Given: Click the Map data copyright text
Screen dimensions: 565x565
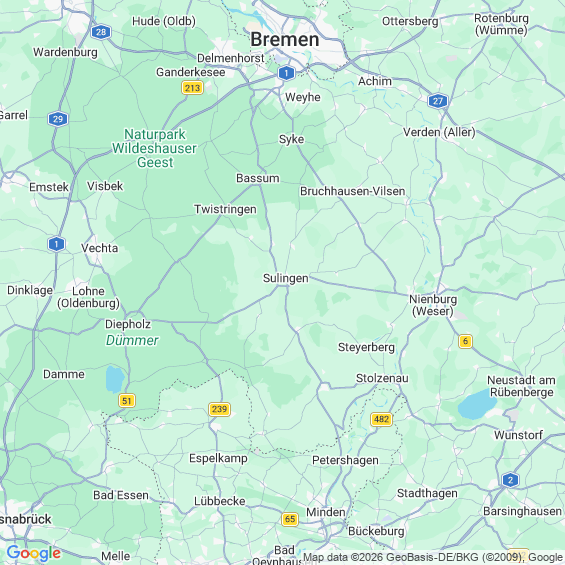Looking at the screenshot, I should tap(433, 557).
